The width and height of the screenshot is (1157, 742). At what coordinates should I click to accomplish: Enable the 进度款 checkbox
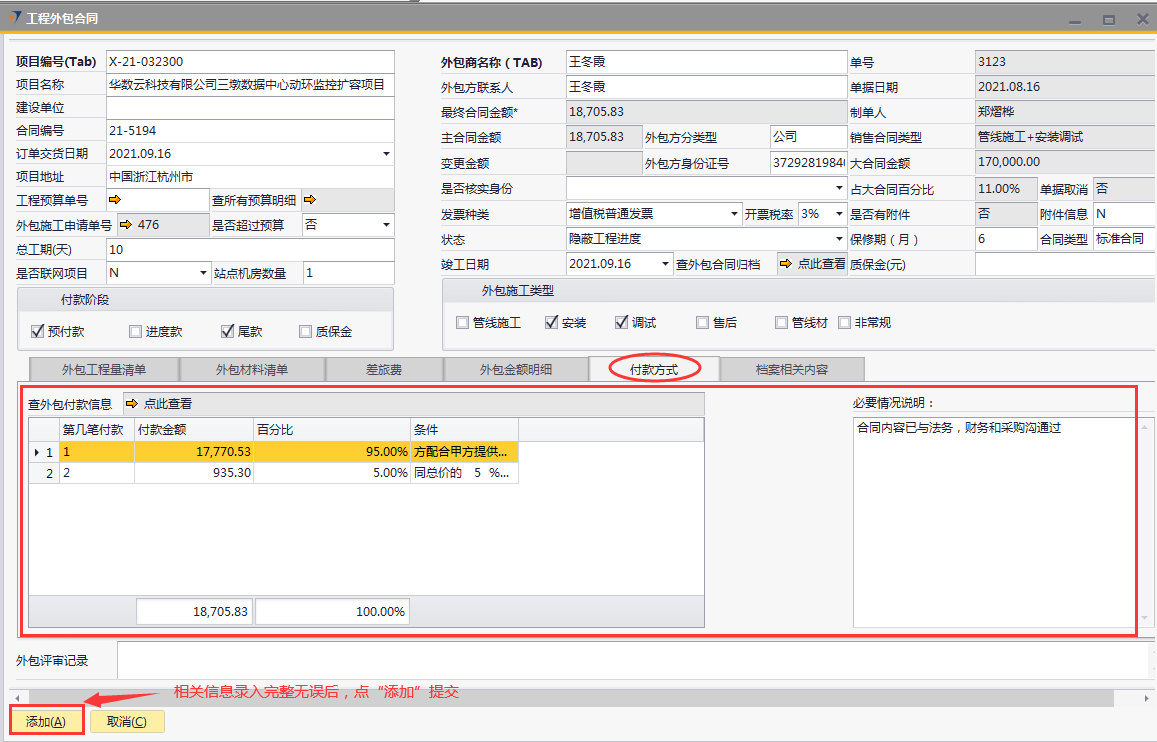136,332
